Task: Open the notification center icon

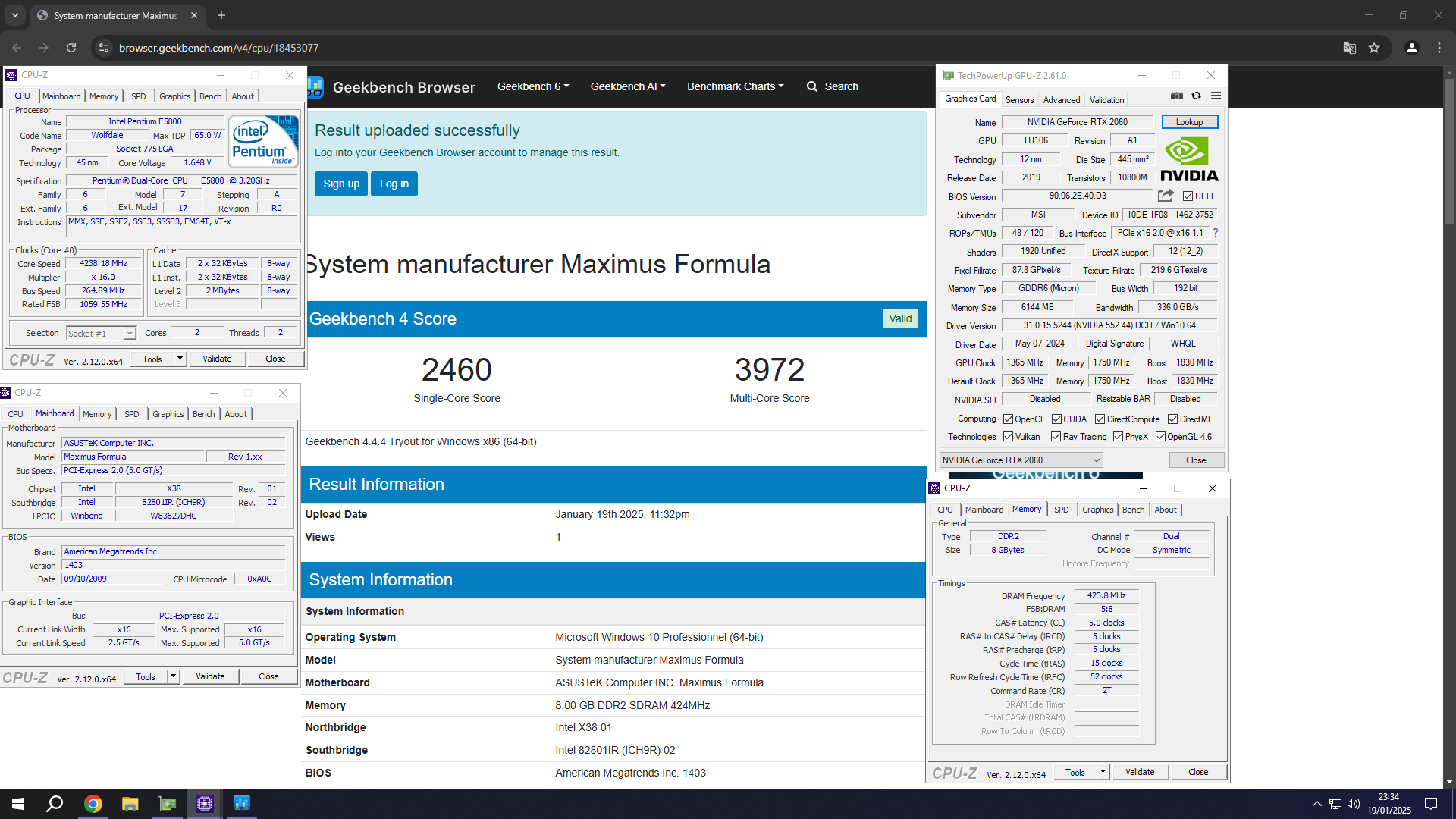Action: [x=1431, y=804]
